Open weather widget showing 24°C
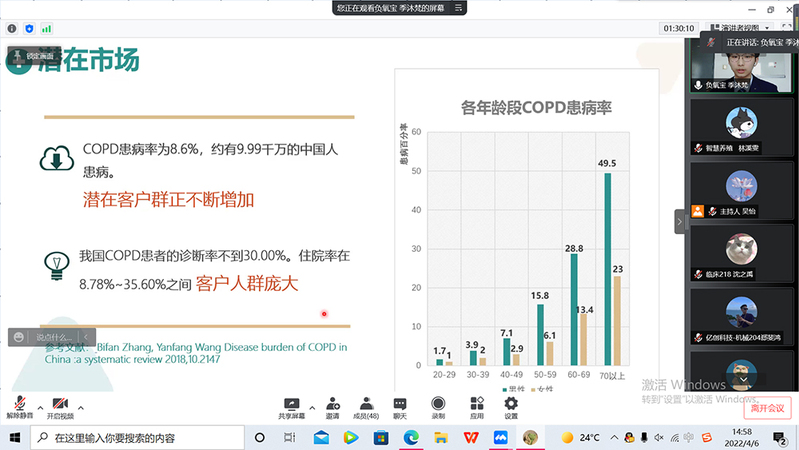799x450 pixels. coord(580,437)
